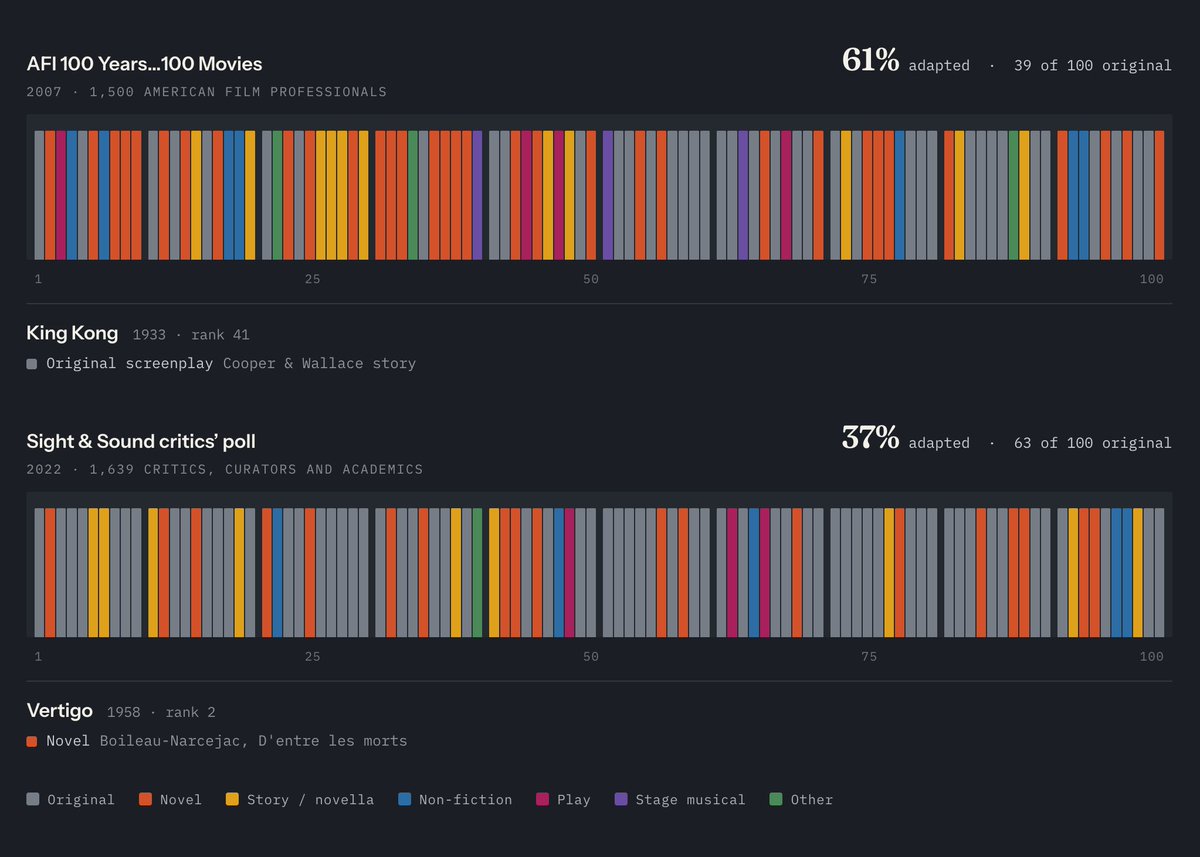
Task: Click '2007 · 1,500 American film professionals' subtitle
Action: (207, 92)
